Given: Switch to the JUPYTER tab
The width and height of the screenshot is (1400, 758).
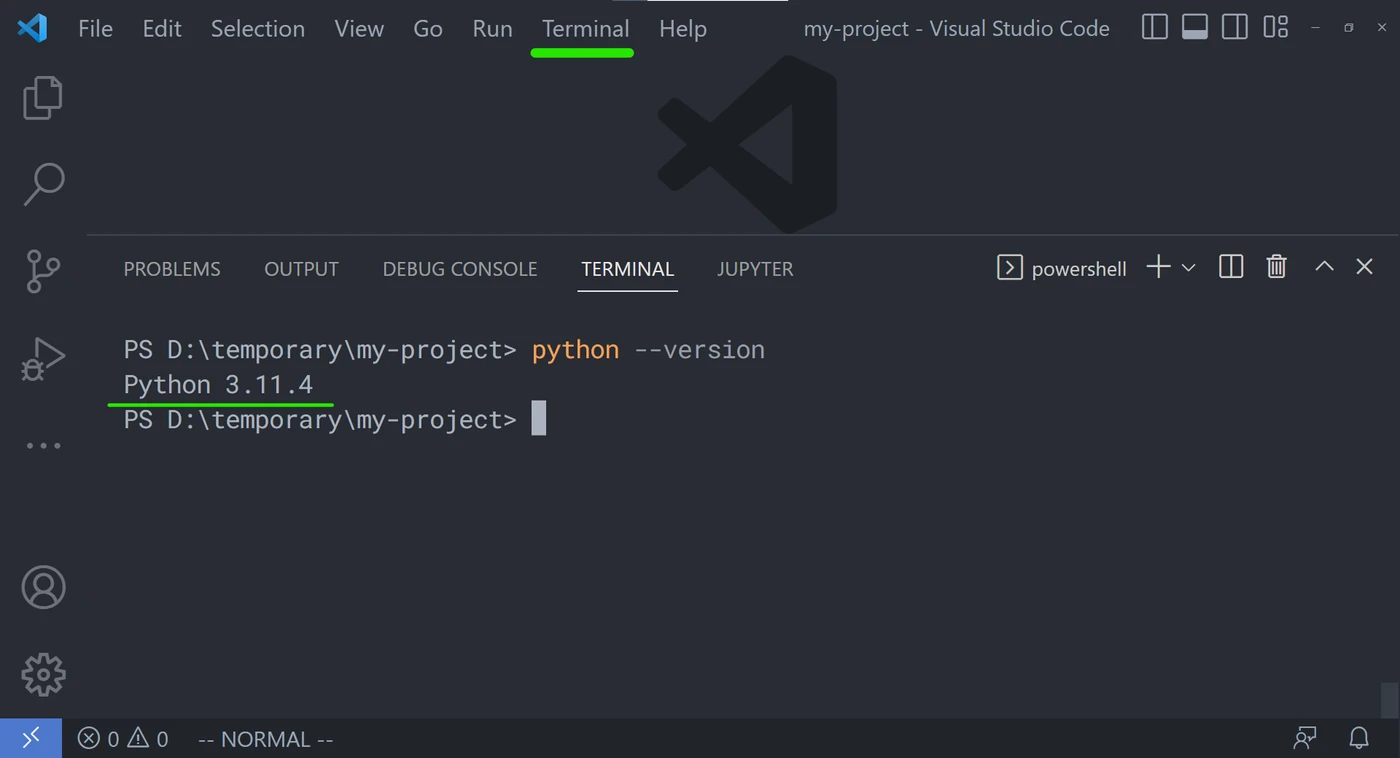Looking at the screenshot, I should click(755, 269).
